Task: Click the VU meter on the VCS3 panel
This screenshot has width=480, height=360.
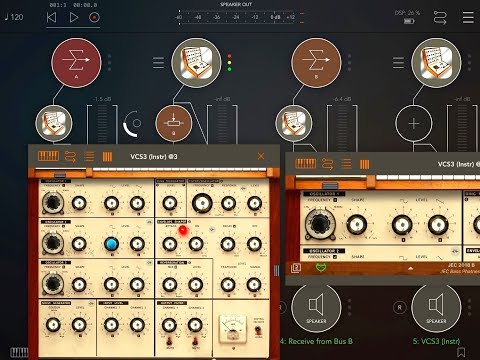Action: coord(233,329)
